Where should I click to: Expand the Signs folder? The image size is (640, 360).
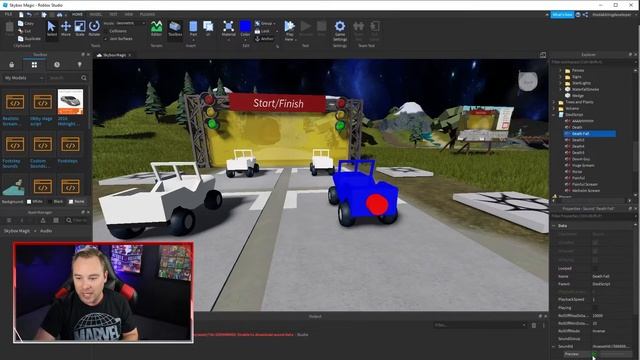[x=560, y=77]
